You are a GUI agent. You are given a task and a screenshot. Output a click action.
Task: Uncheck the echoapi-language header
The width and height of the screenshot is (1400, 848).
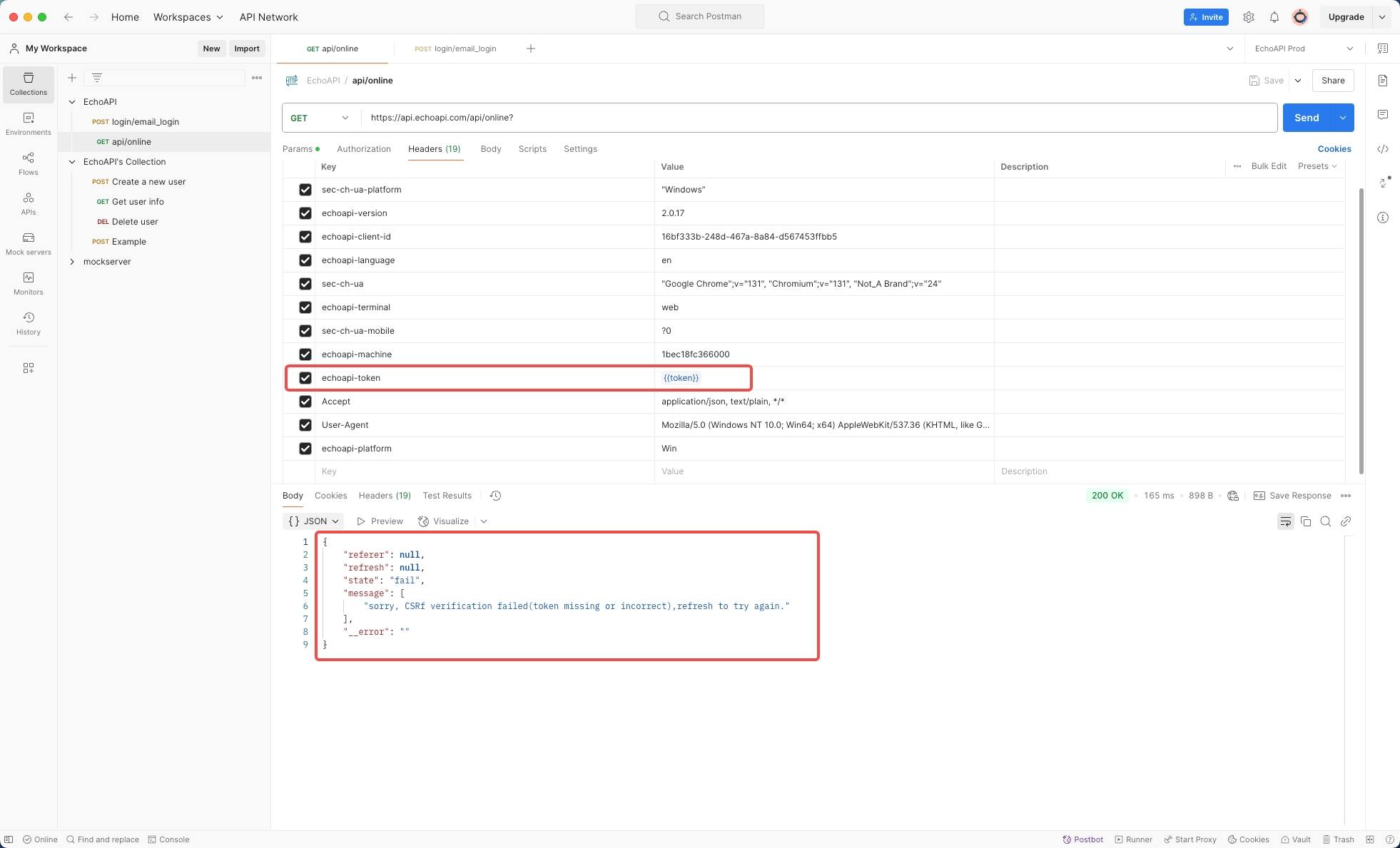coord(305,260)
